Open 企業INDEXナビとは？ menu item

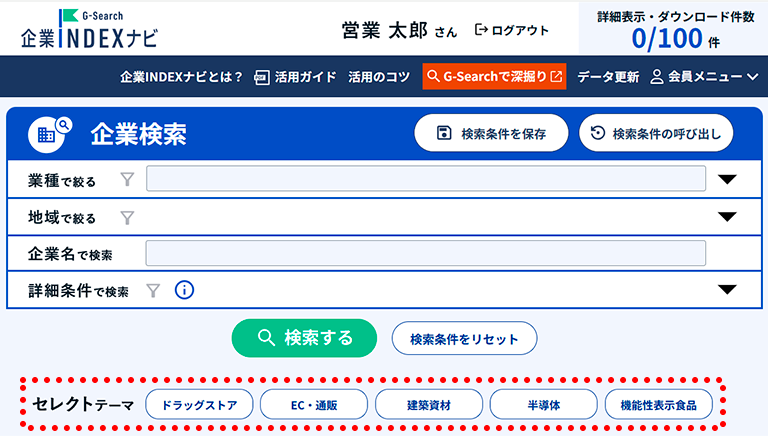(x=181, y=77)
